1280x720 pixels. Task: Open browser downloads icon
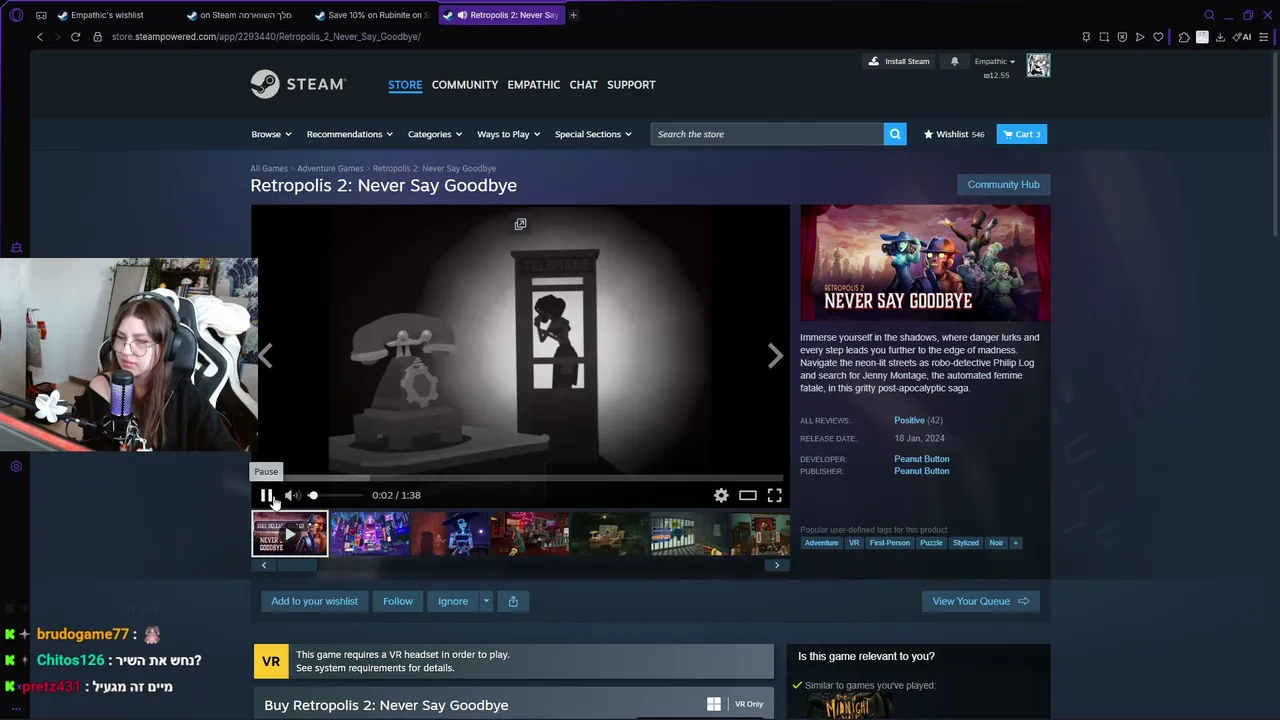[x=1220, y=37]
